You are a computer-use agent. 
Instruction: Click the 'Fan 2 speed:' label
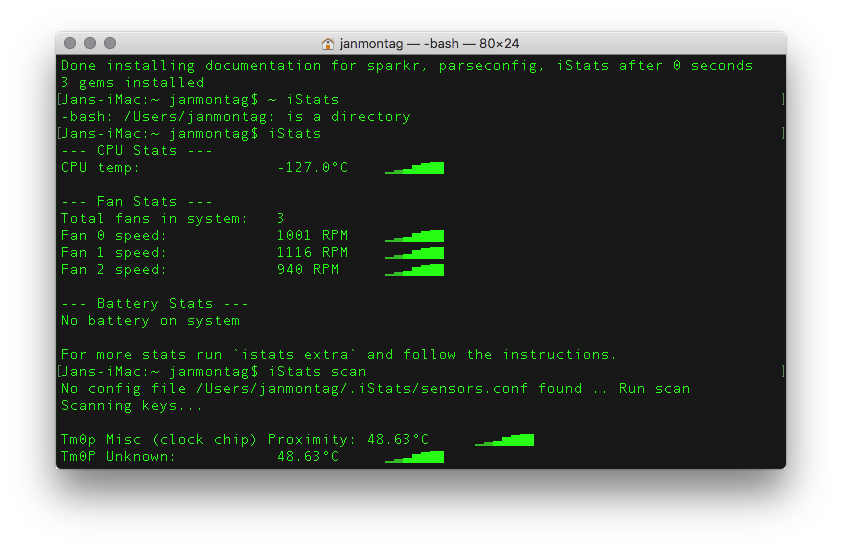[x=114, y=269]
